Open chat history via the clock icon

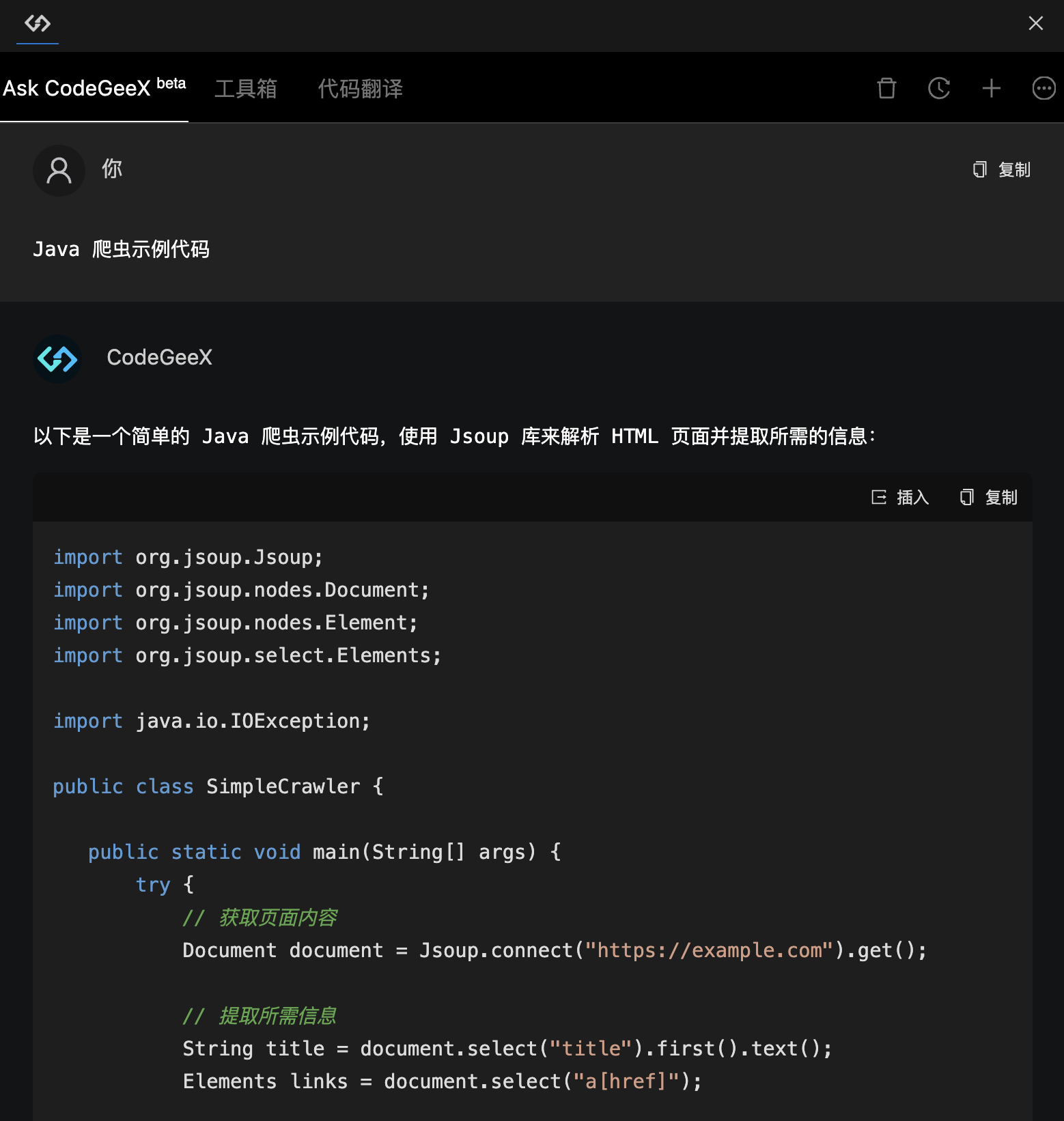(x=939, y=88)
